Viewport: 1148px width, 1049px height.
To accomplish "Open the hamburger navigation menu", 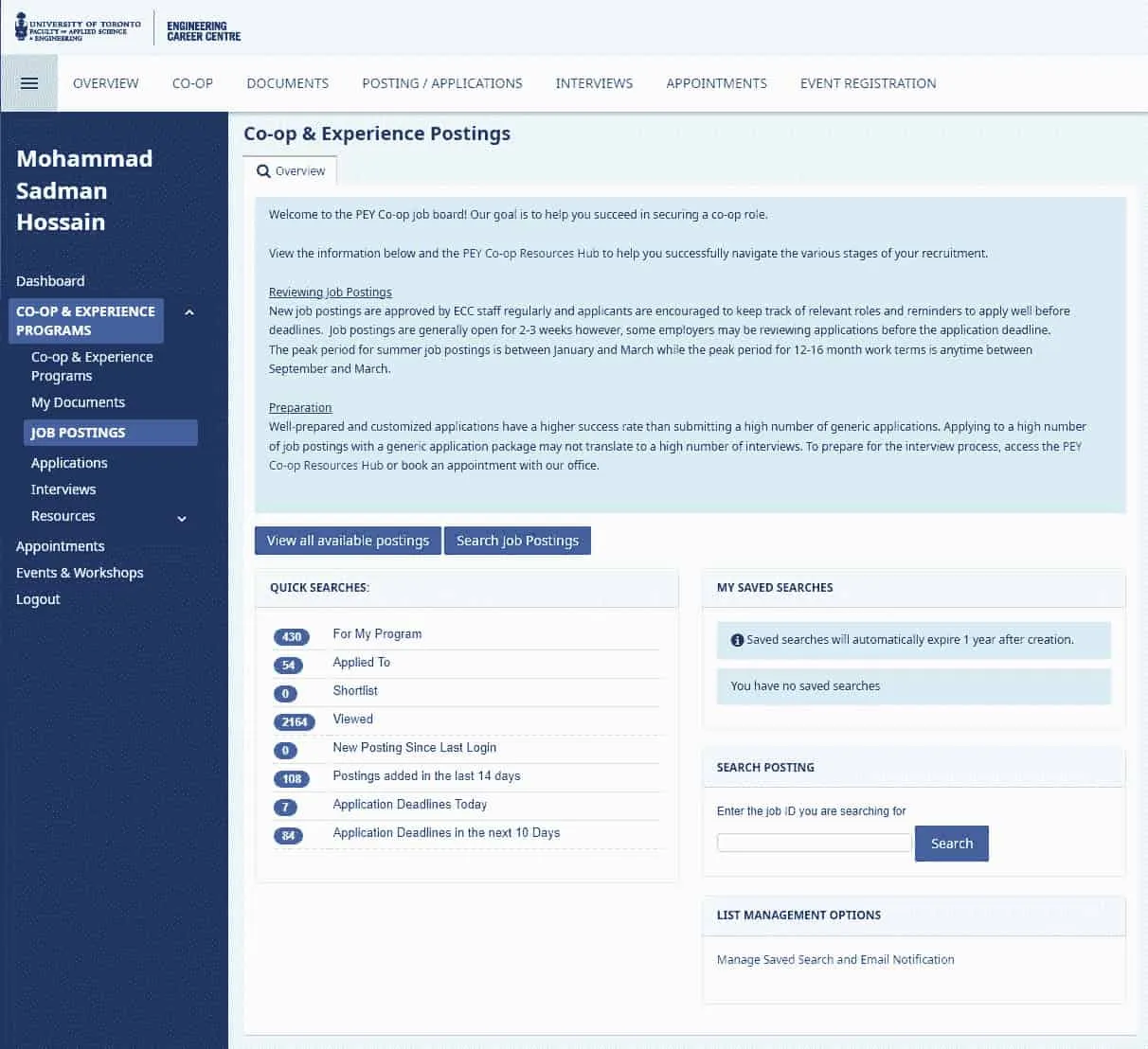I will (29, 82).
